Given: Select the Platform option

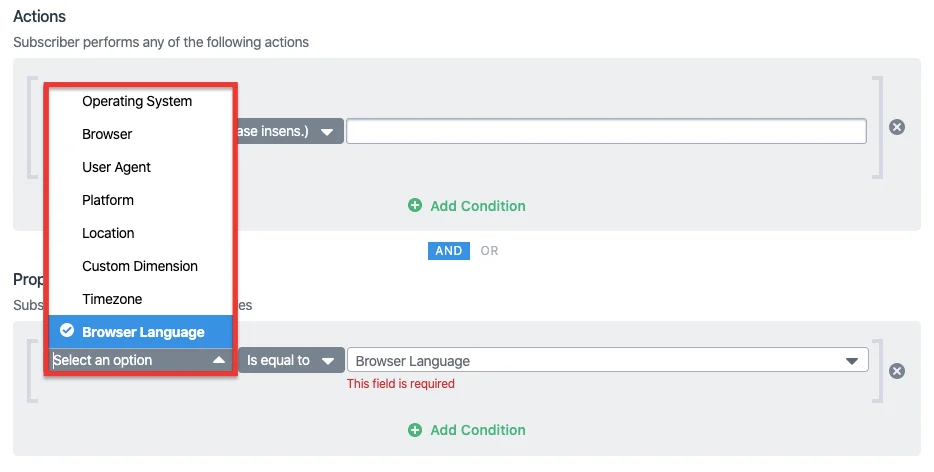Looking at the screenshot, I should tap(108, 200).
